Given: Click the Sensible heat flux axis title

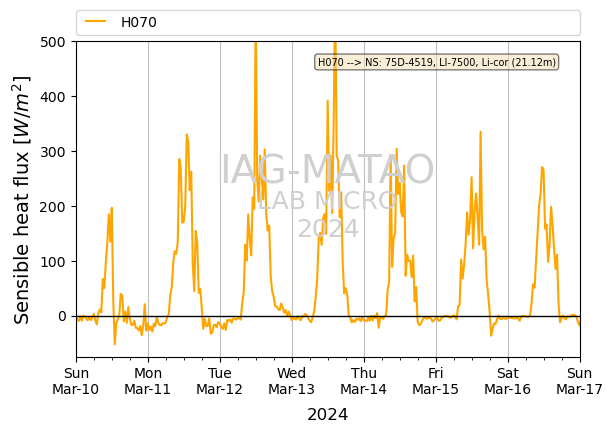Looking at the screenshot, I should [x=22, y=200].
